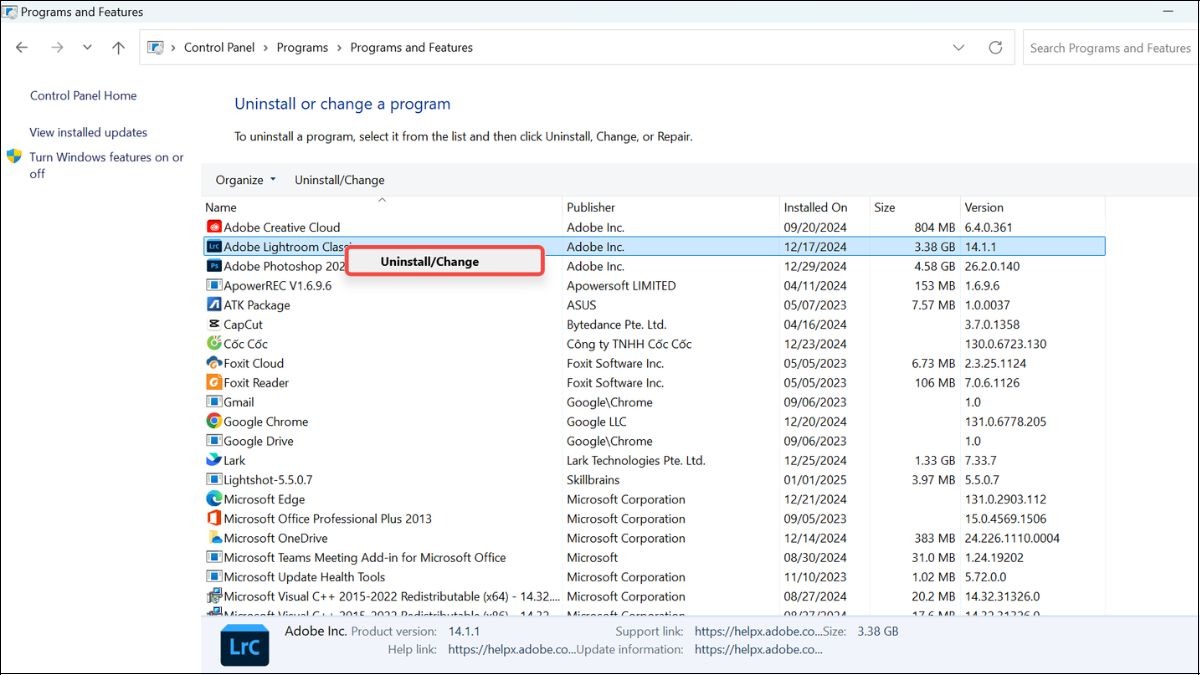
Task: Expand the address bar history dropdown
Action: pos(959,47)
